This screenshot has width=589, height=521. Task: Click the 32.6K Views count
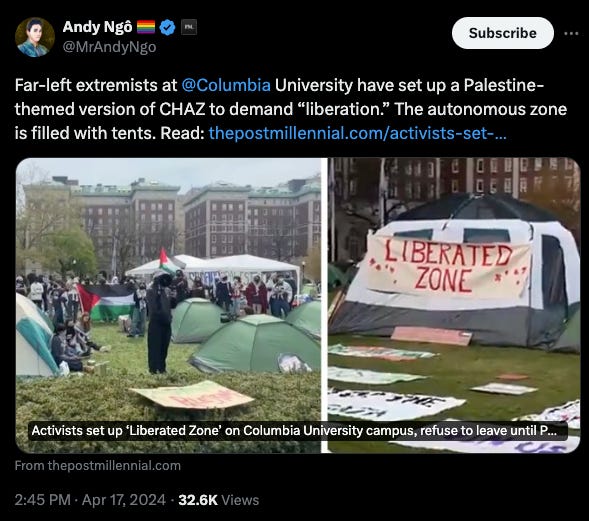tap(219, 500)
